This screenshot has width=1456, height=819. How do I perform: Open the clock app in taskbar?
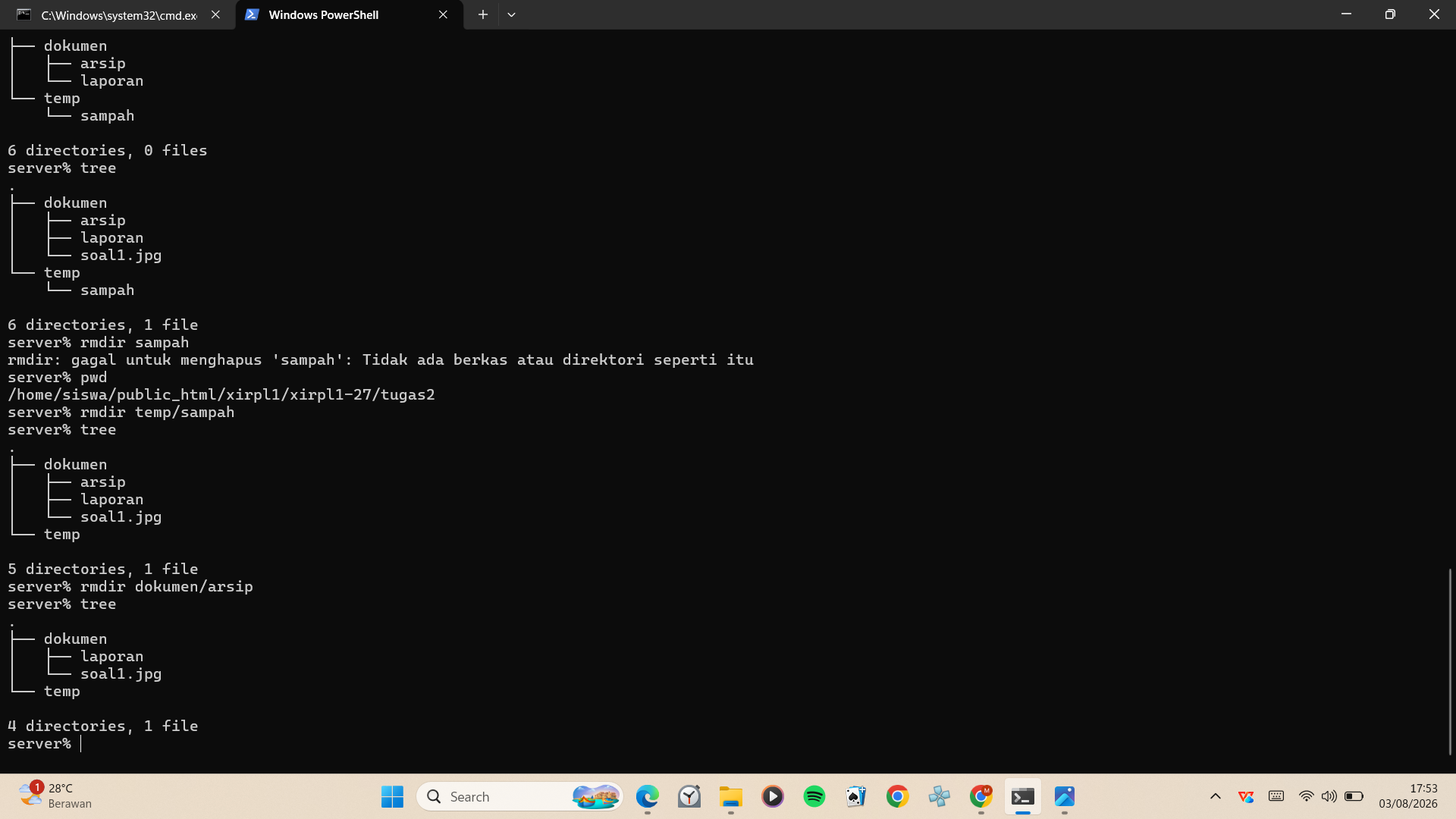coord(689,797)
